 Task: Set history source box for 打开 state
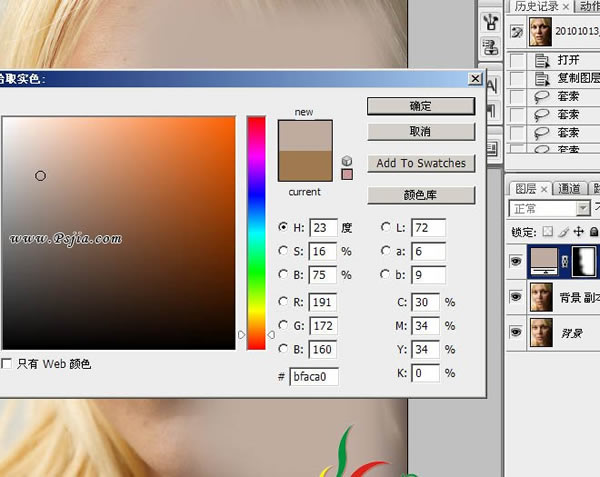click(517, 60)
